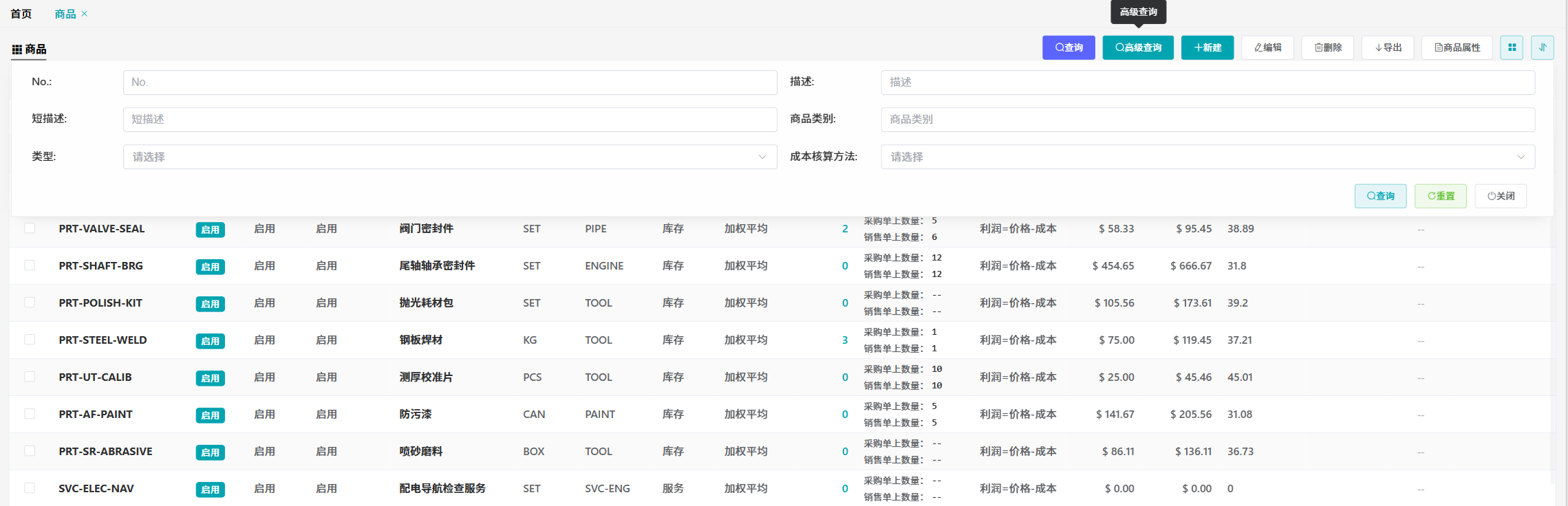Click the 新建 plus button
Screen dimensions: 1568x506
click(1207, 47)
